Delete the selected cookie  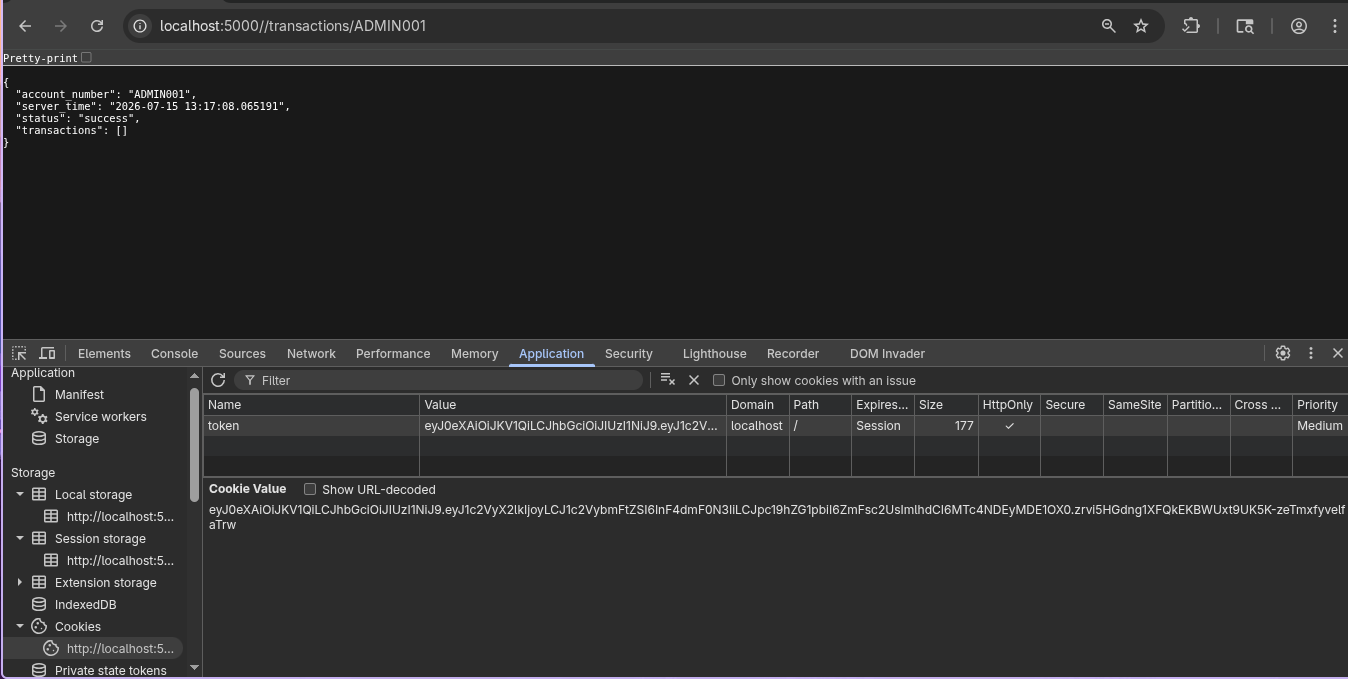(x=694, y=380)
